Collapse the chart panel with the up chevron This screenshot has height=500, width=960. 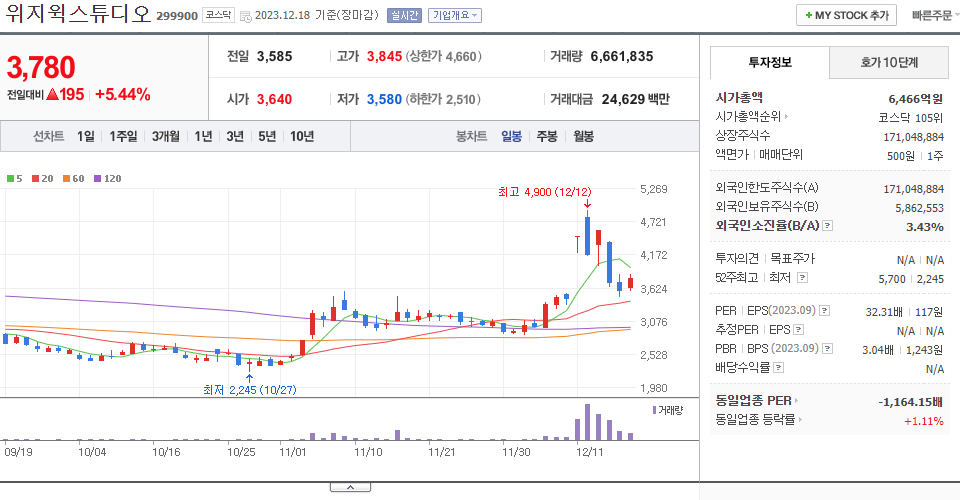point(350,487)
